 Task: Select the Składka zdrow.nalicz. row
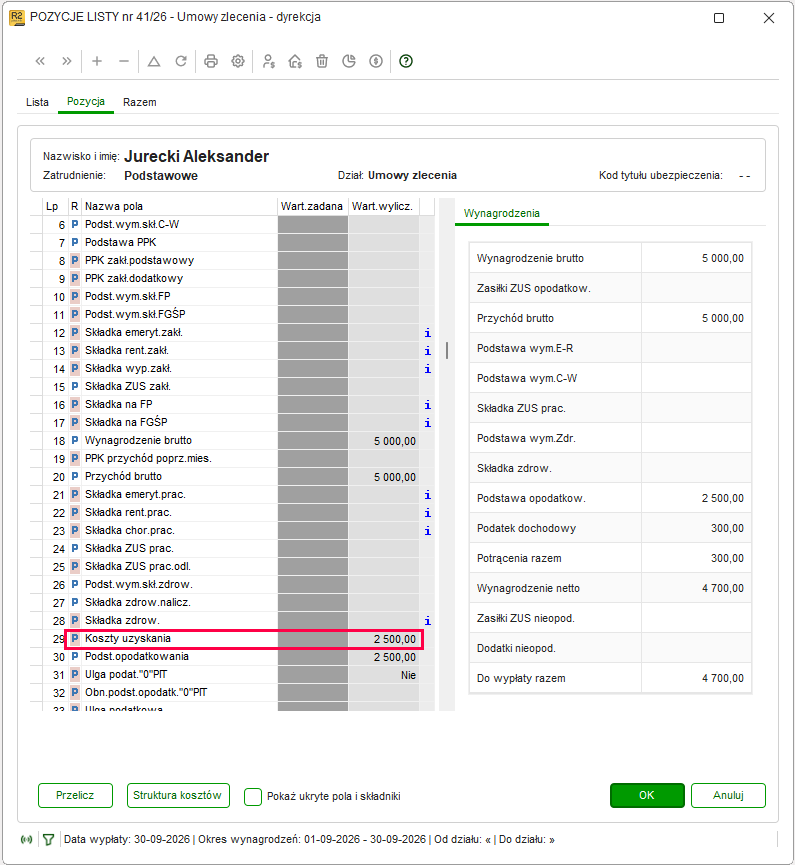[x=233, y=603]
